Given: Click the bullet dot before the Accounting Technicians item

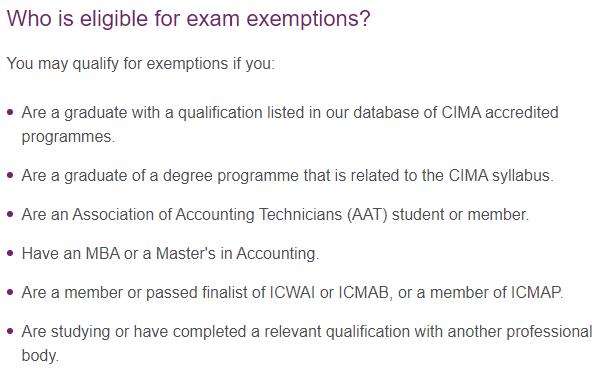Looking at the screenshot, I should click(x=10, y=214).
